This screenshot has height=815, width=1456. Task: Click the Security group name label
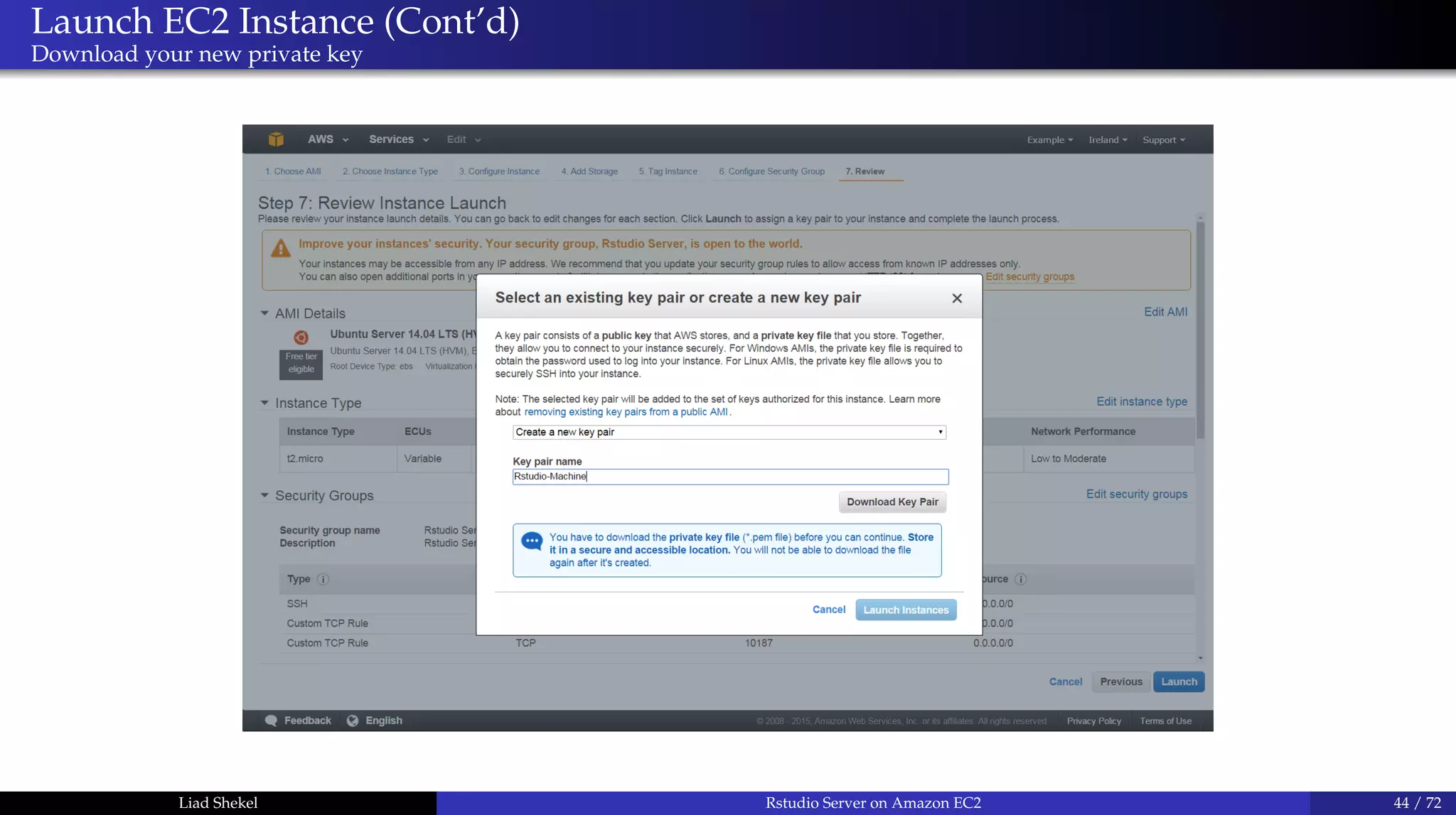330,531
